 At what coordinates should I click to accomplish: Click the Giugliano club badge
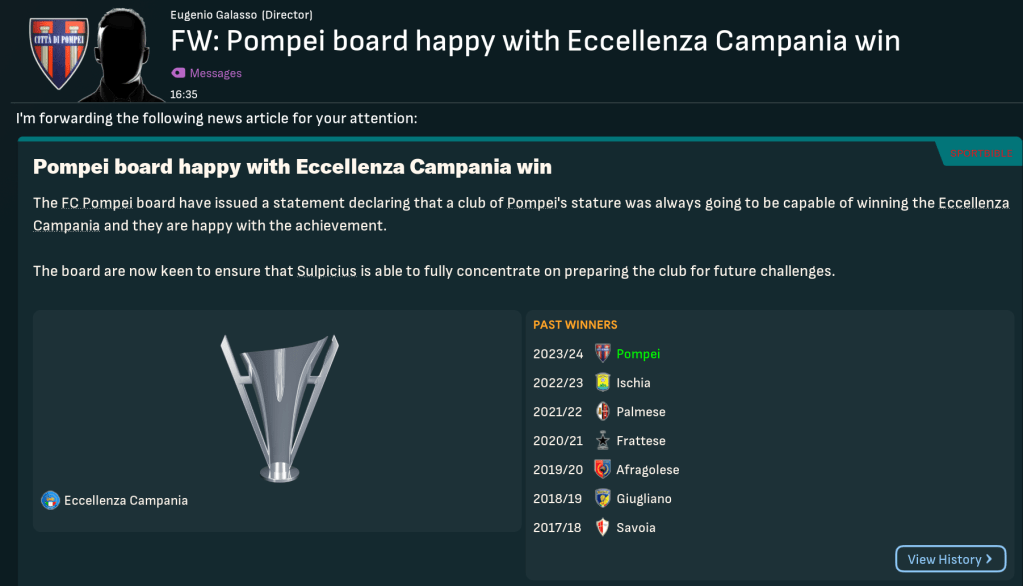point(602,499)
